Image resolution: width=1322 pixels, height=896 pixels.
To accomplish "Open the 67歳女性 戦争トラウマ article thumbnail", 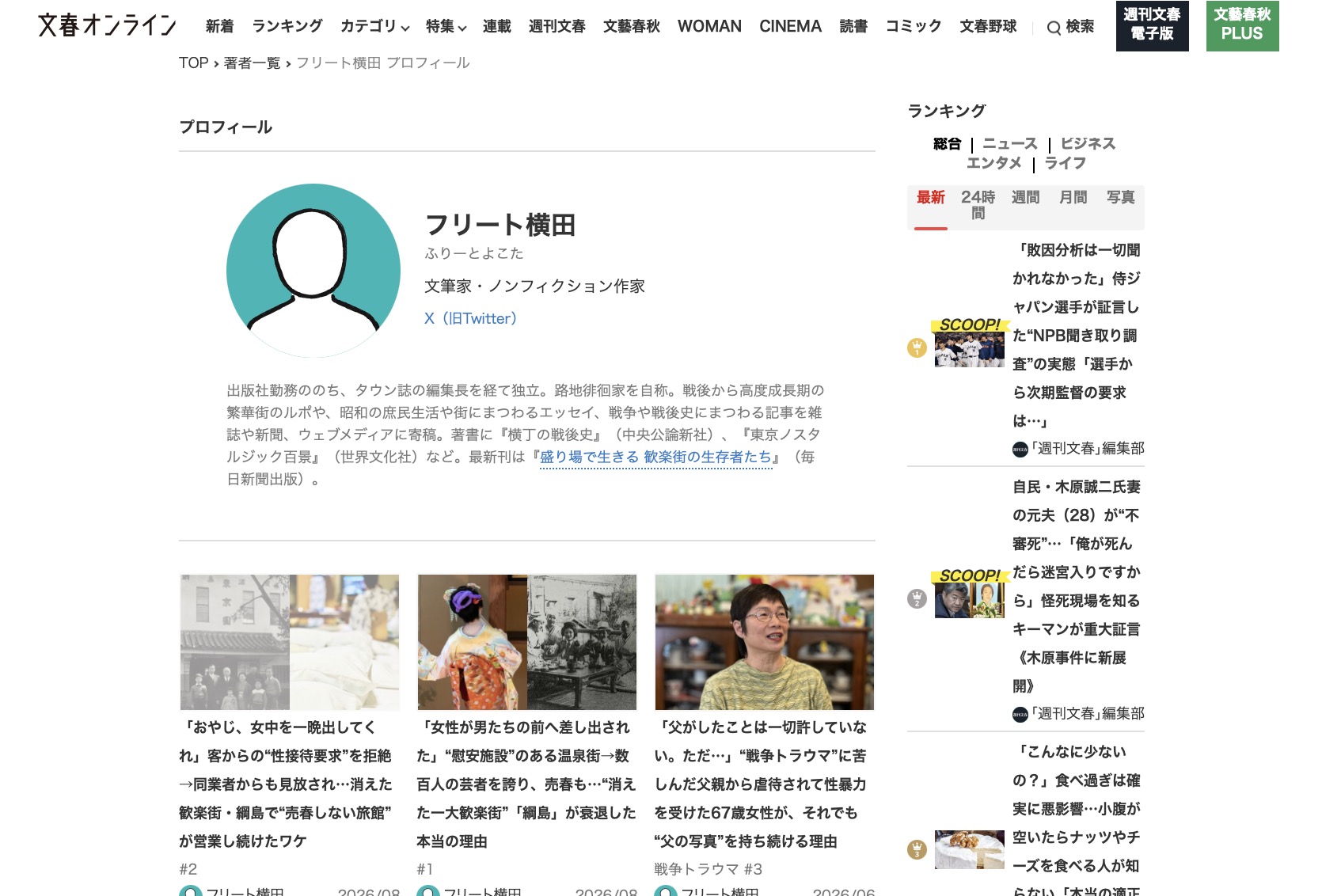I will coord(765,642).
